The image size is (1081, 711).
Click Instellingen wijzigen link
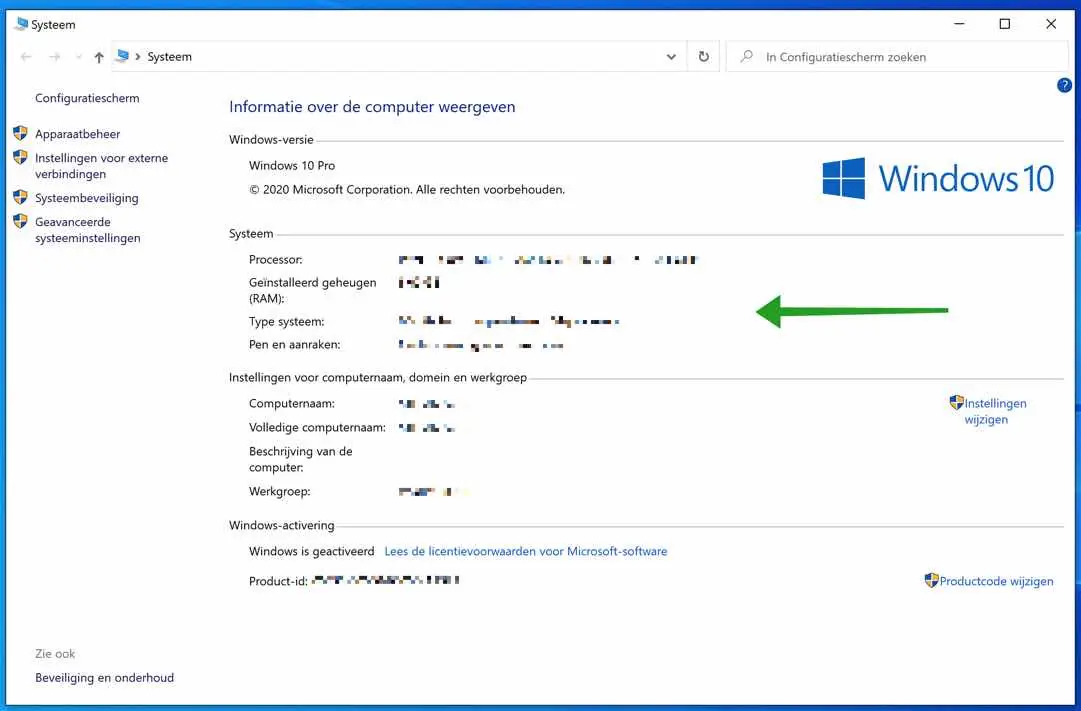pyautogui.click(x=995, y=411)
